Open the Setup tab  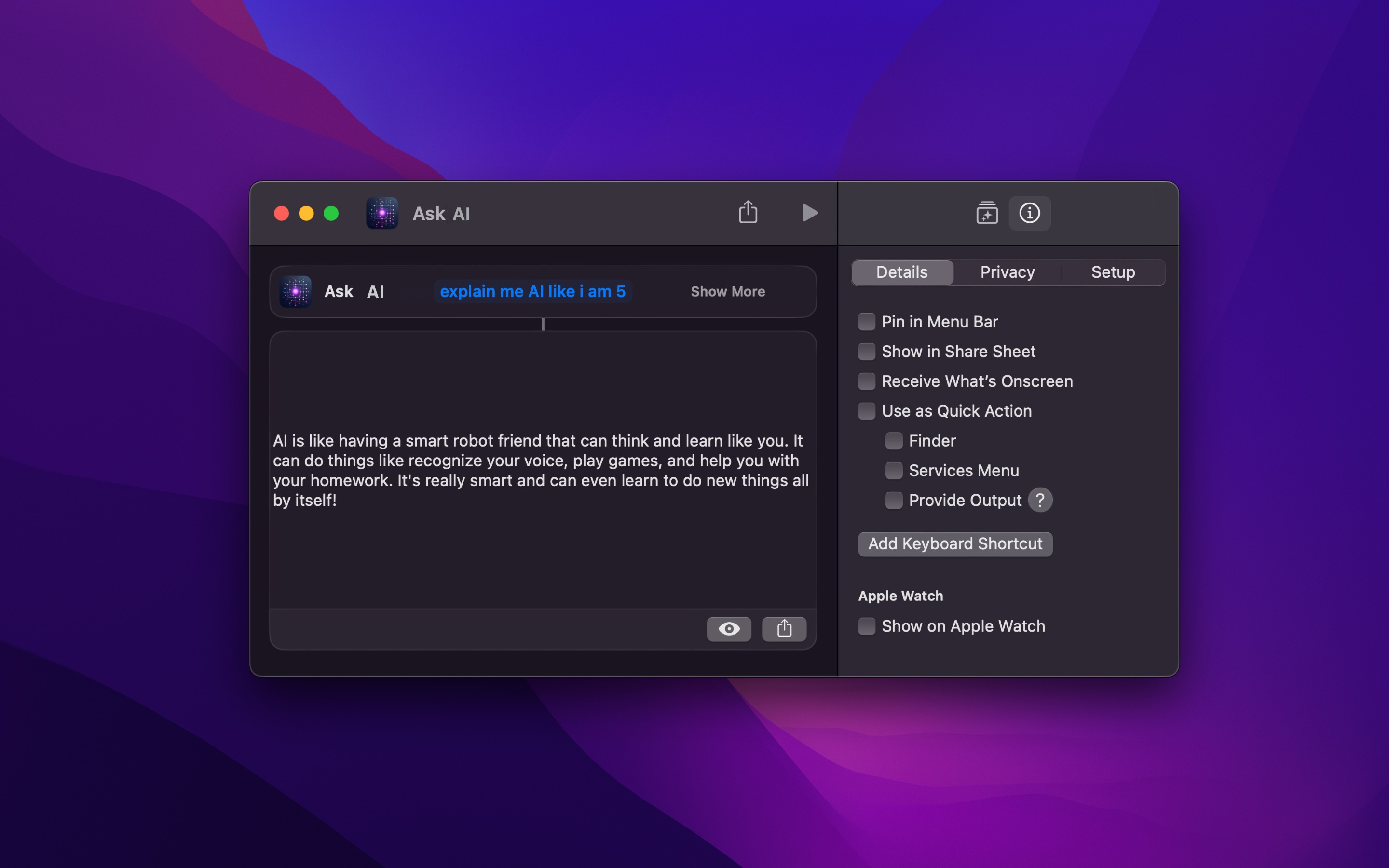pos(1112,271)
